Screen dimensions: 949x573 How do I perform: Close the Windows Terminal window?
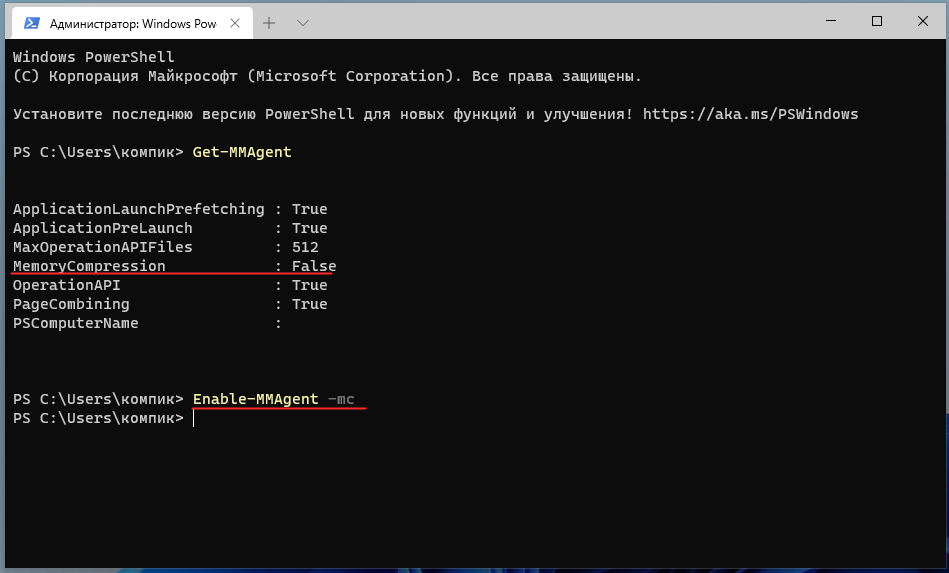(x=923, y=21)
